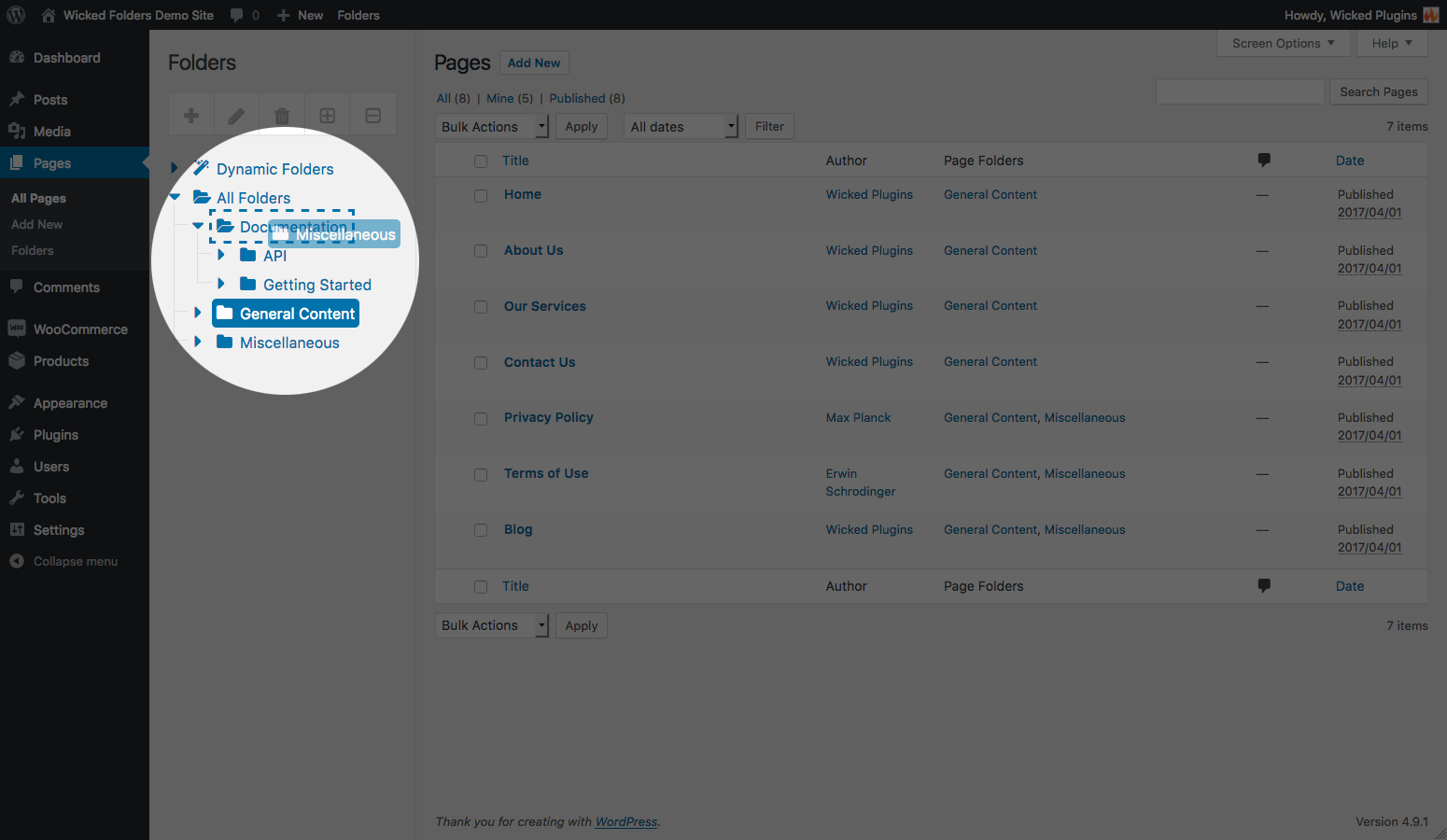Check the Contact Us row checkbox

(x=481, y=363)
